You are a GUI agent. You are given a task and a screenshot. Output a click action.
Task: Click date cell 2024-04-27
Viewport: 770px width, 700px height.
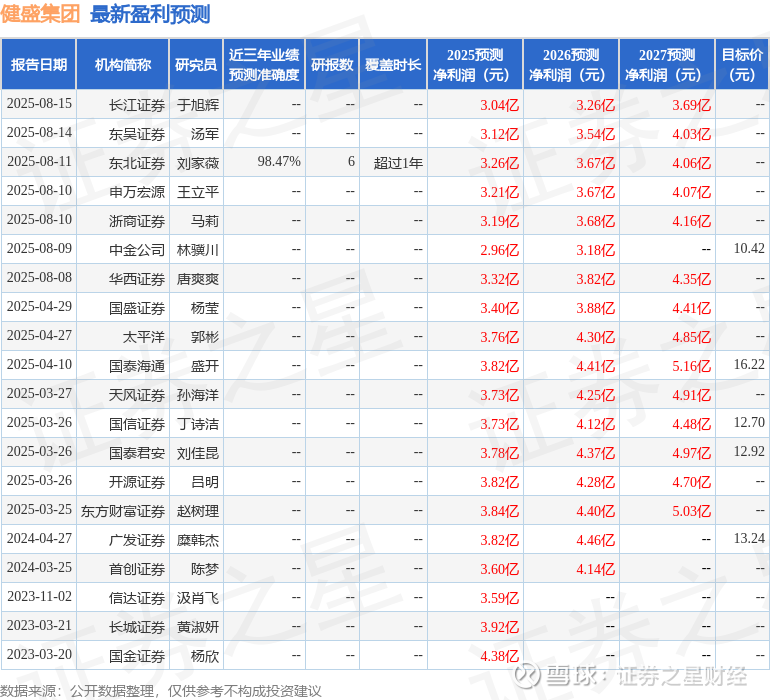(39, 538)
